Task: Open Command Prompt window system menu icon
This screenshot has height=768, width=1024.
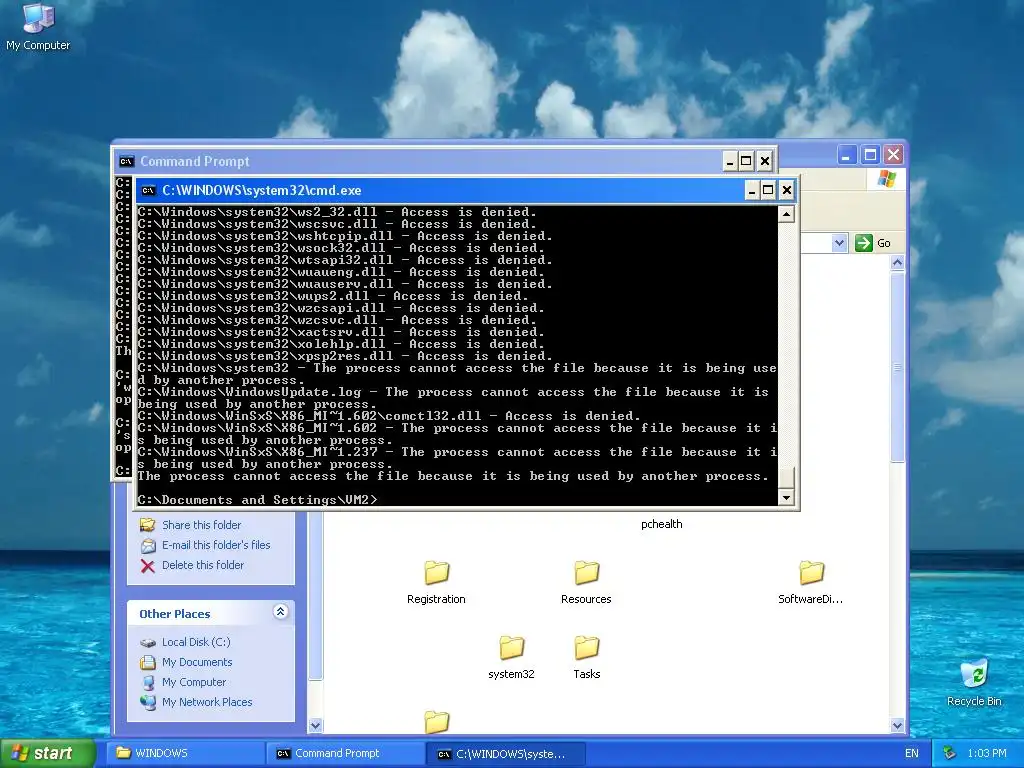Action: [x=126, y=161]
